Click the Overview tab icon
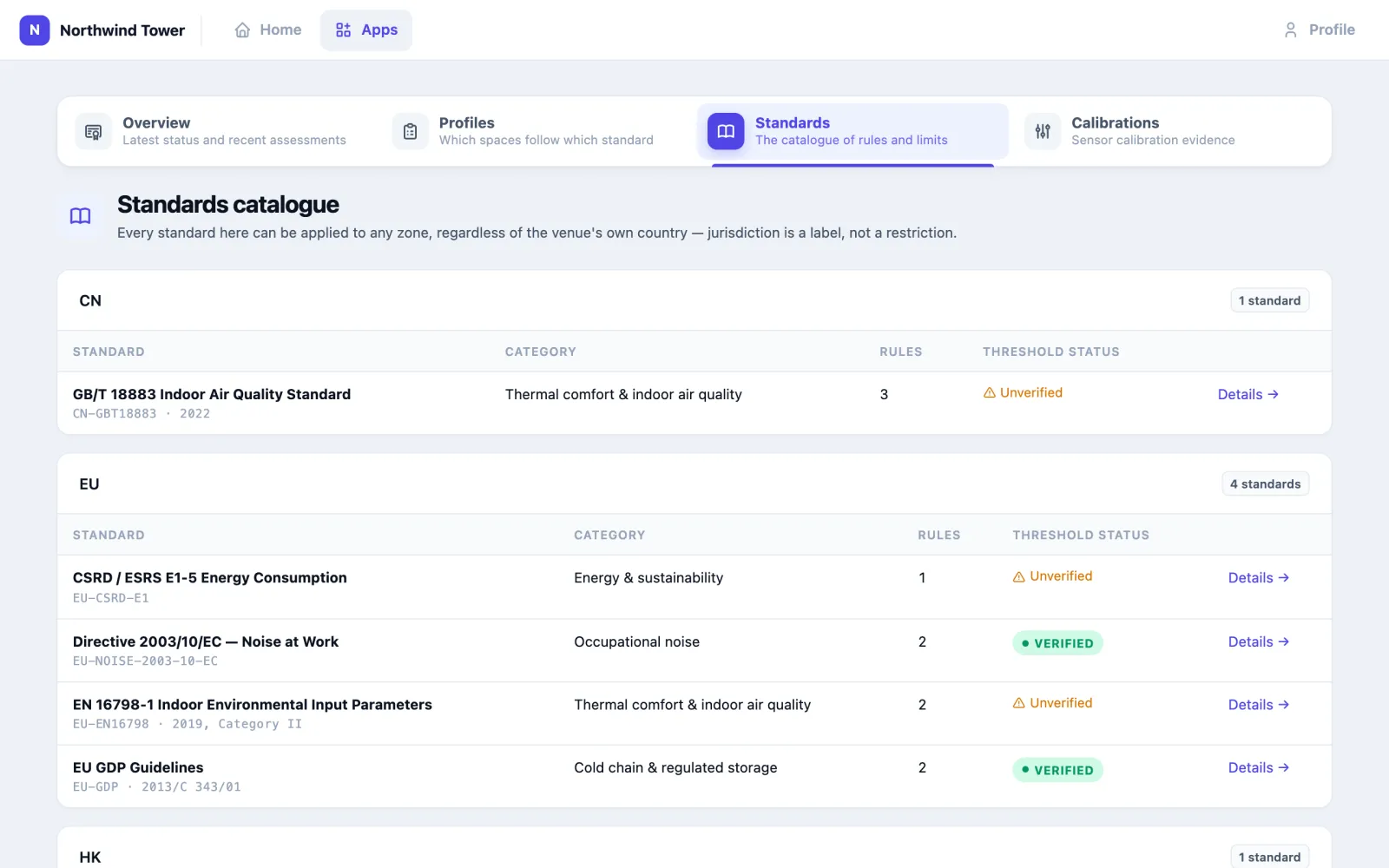The height and width of the screenshot is (868, 1389). pos(93,132)
